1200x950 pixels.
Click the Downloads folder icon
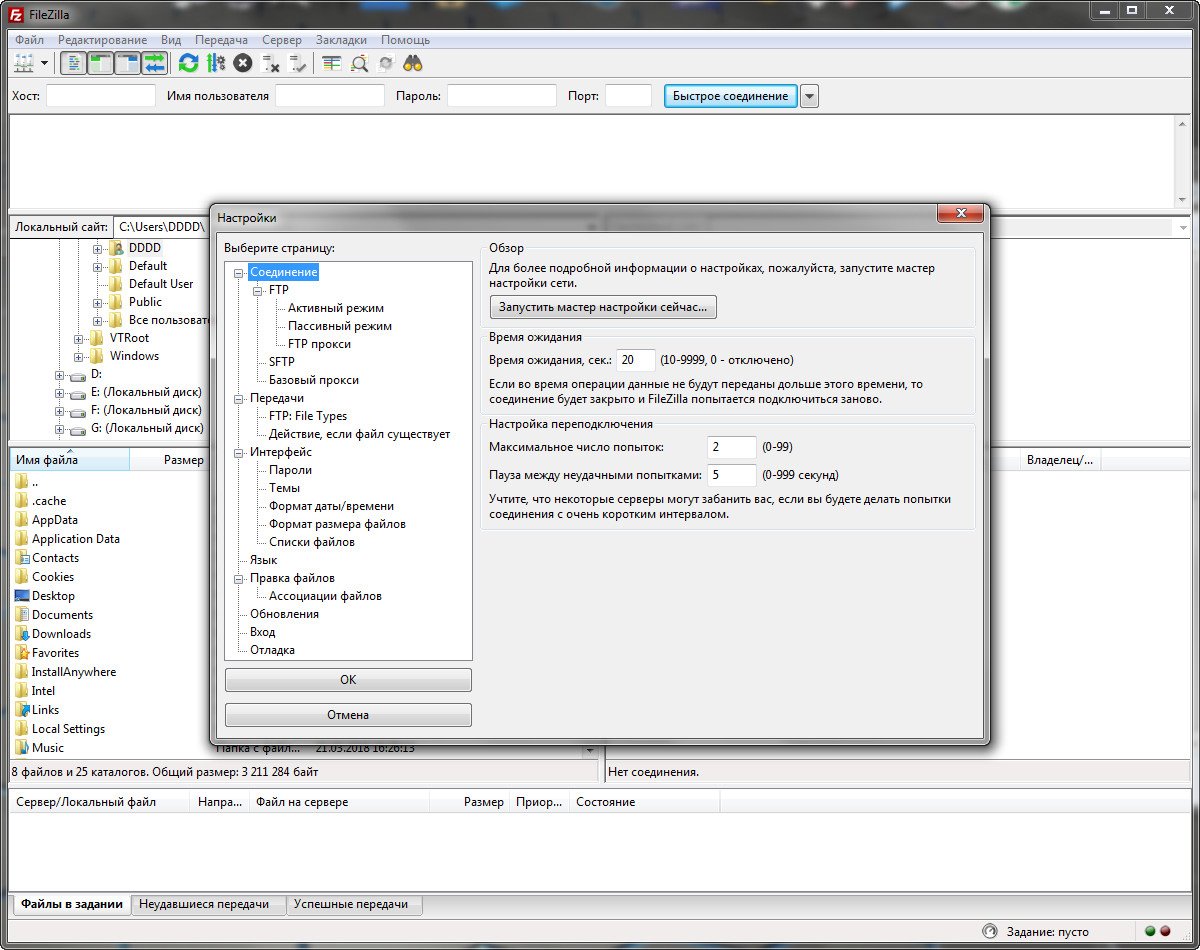pyautogui.click(x=22, y=634)
